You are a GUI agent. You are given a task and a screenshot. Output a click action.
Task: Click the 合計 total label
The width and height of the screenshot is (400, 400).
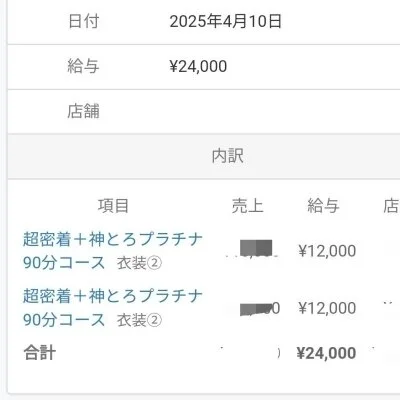(40, 353)
